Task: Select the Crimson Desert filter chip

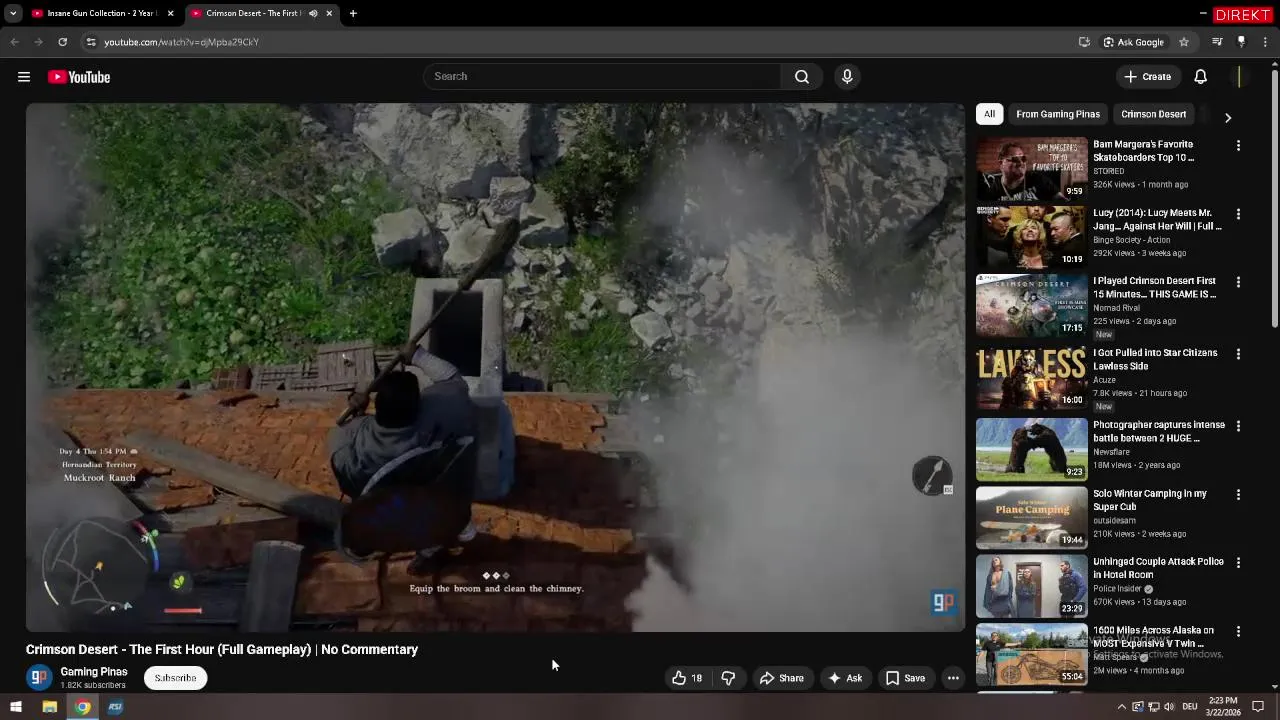Action: [x=1154, y=114]
